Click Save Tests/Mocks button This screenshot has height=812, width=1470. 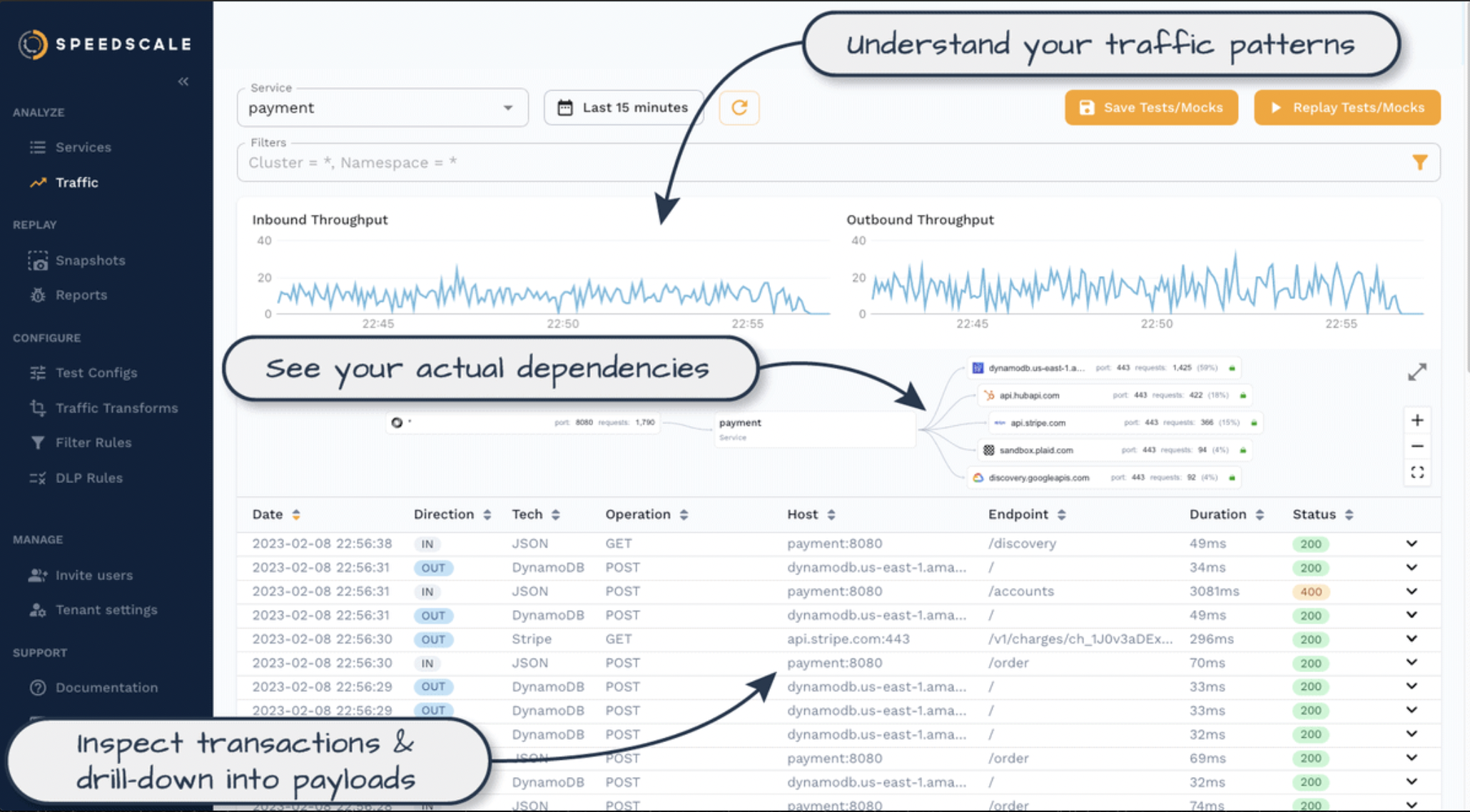point(1151,108)
